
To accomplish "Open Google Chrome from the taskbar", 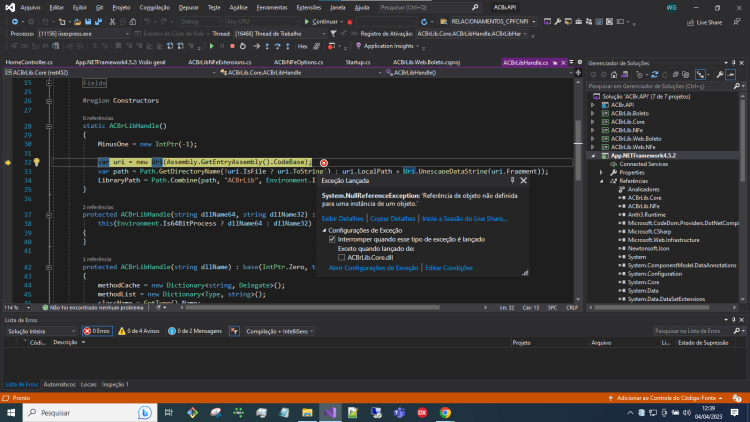I will 445,412.
